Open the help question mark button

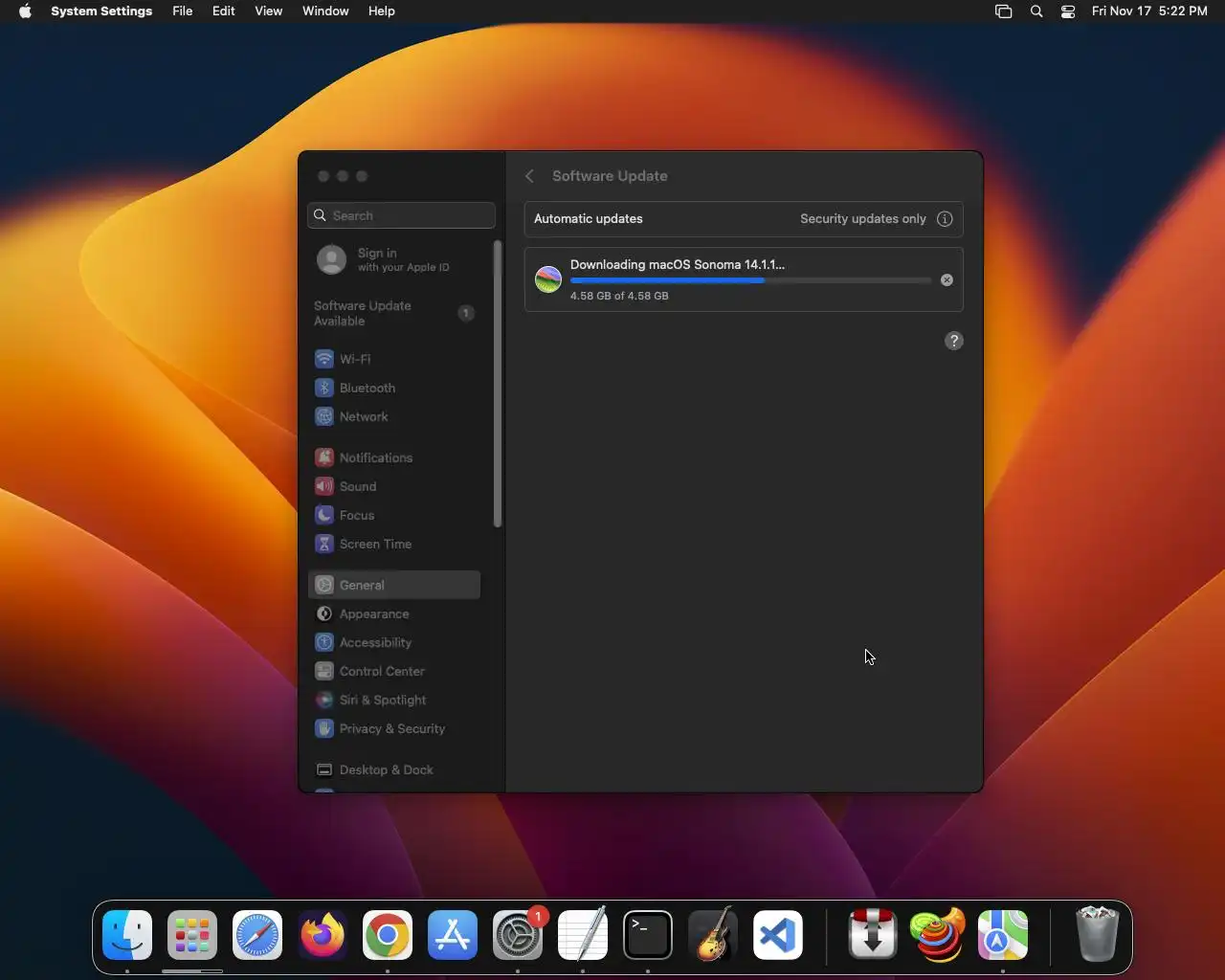point(954,341)
